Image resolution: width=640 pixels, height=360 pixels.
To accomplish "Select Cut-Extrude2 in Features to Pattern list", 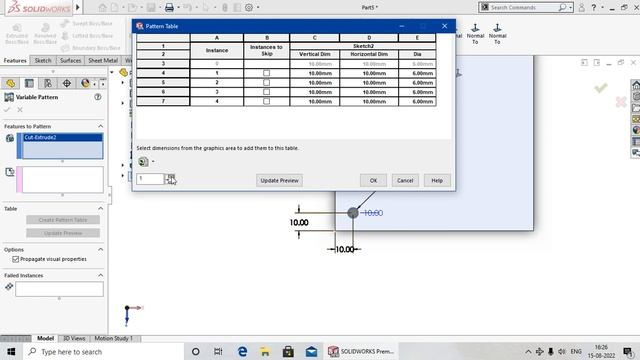I will (x=62, y=138).
